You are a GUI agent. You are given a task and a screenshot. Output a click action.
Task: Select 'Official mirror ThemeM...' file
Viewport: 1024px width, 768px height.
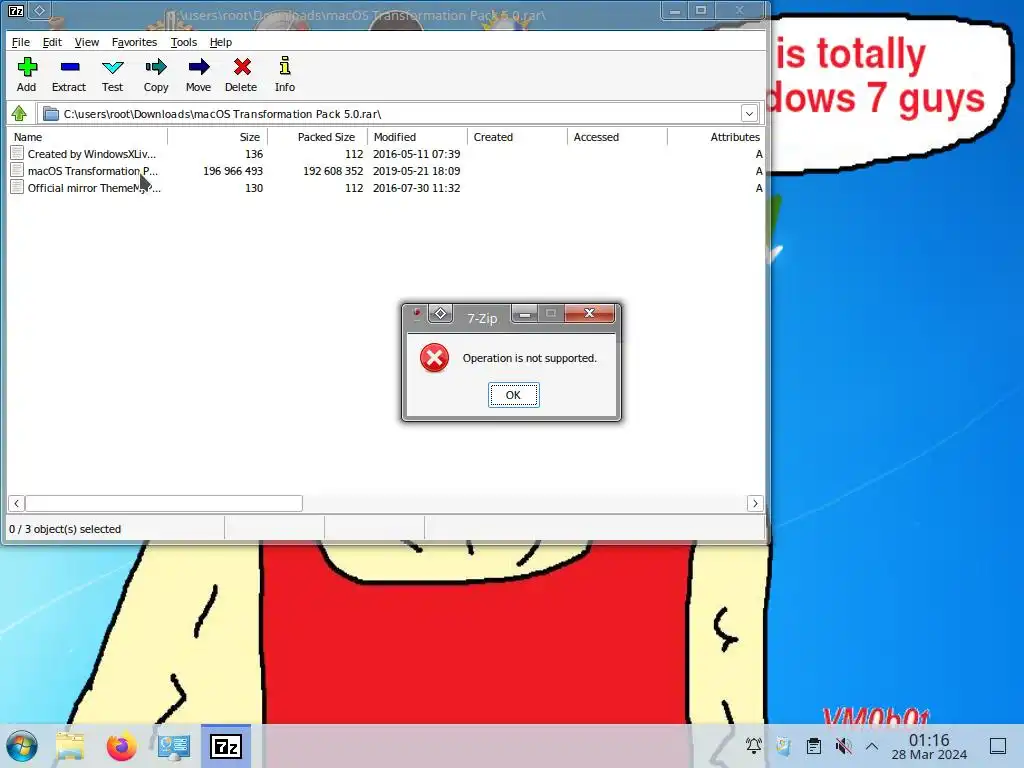point(94,188)
